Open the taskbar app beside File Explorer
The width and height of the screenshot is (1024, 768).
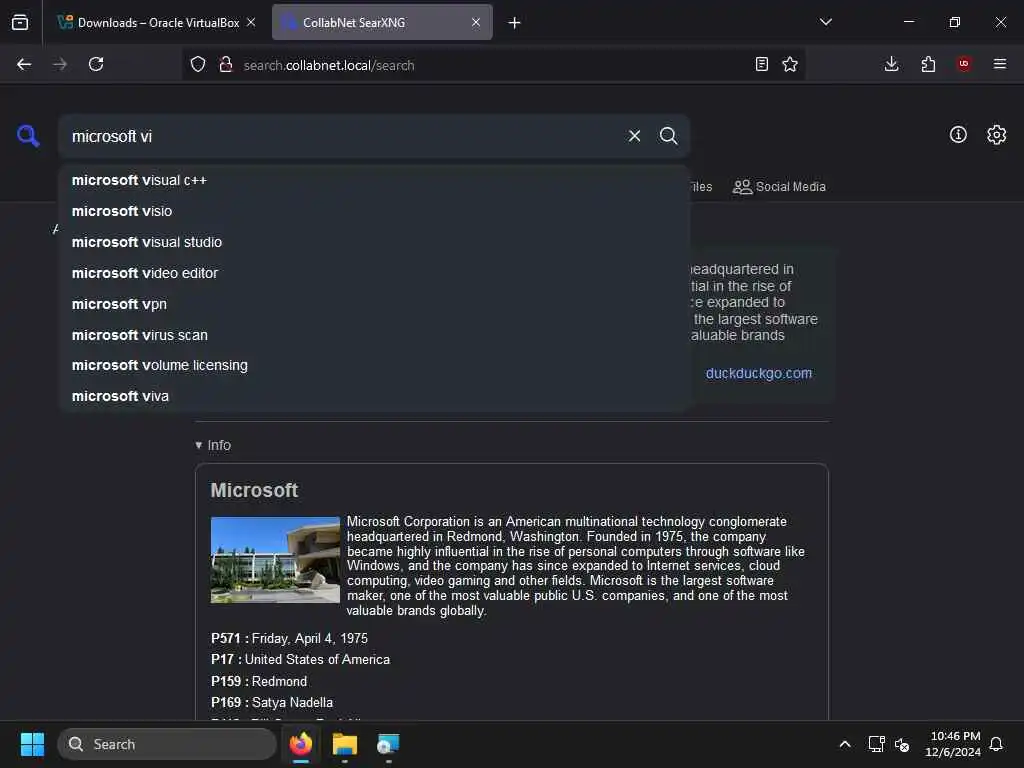click(x=388, y=744)
